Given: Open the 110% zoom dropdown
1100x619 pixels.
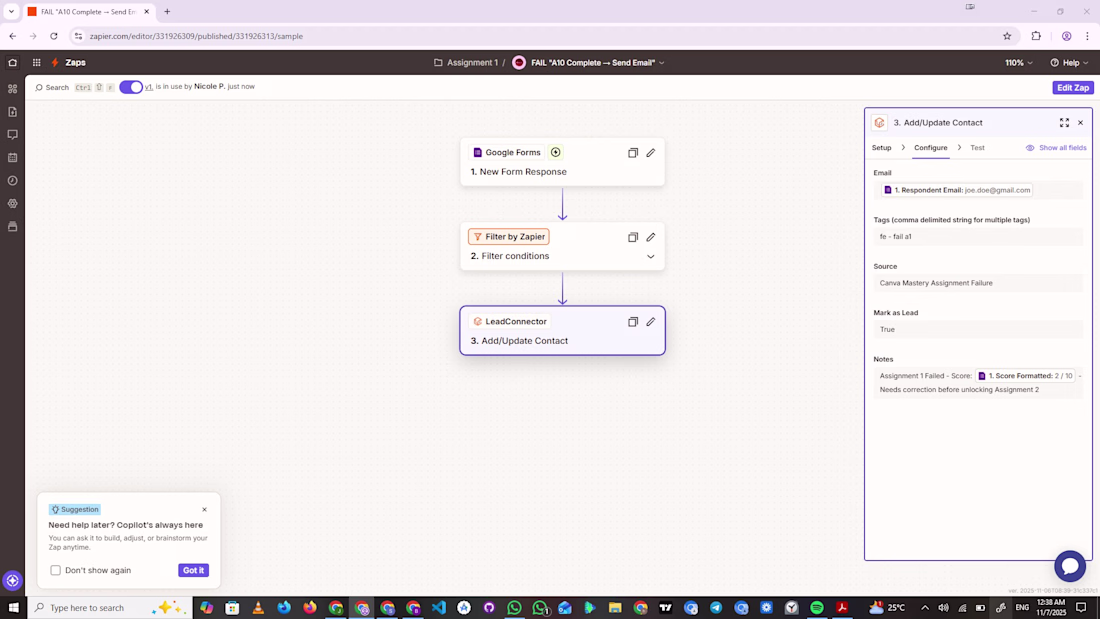Looking at the screenshot, I should [1019, 62].
